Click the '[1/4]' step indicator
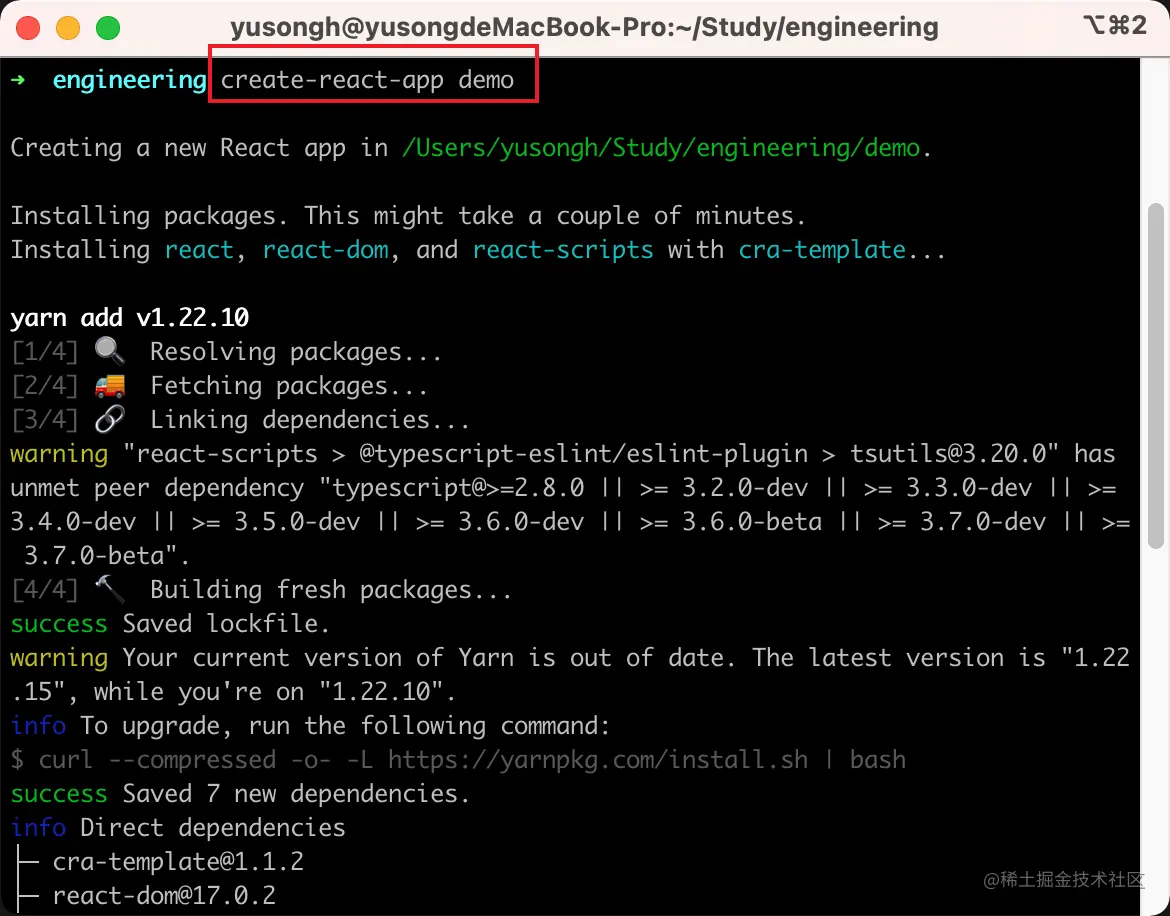The width and height of the screenshot is (1170, 916). pos(44,351)
